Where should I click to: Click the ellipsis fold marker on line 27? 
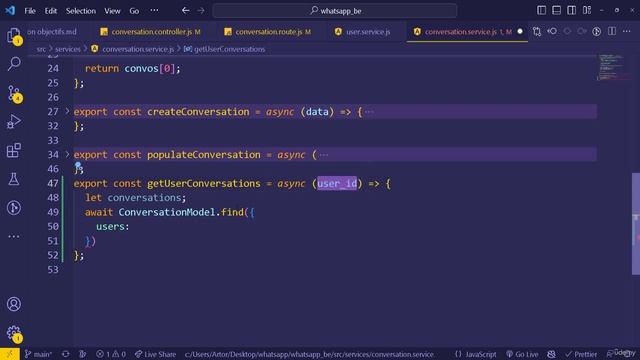coord(369,111)
